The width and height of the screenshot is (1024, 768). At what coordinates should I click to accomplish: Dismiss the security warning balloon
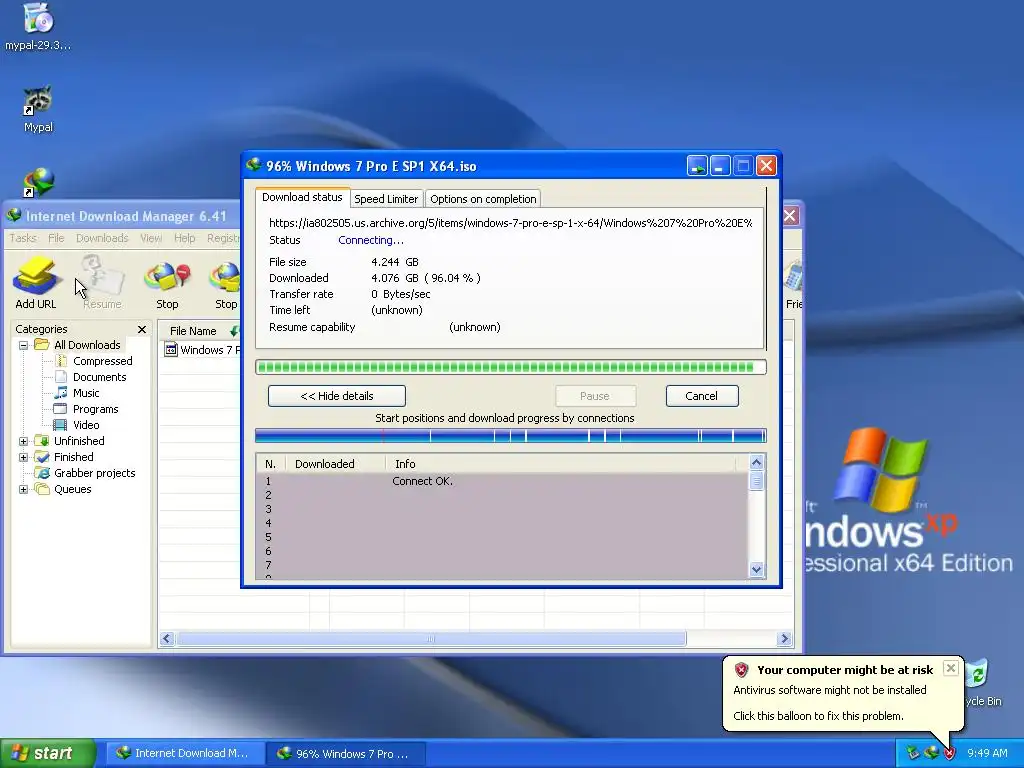(x=951, y=667)
